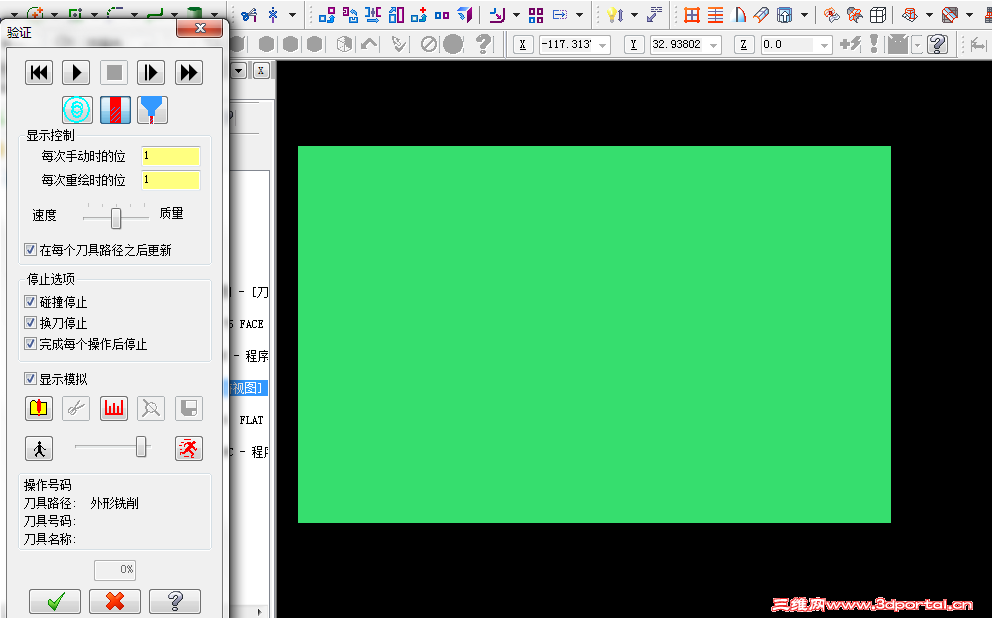Viewport: 992px width, 618px height.
Task: Play the toolpath verification
Action: (x=76, y=73)
